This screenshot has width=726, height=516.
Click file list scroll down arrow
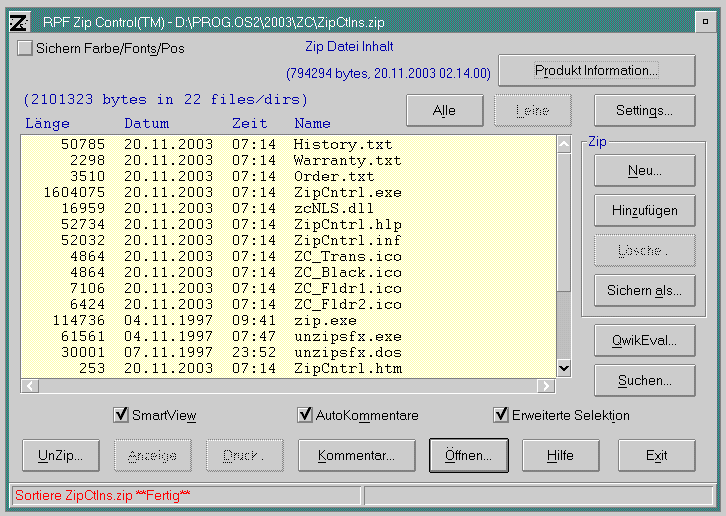tap(564, 369)
